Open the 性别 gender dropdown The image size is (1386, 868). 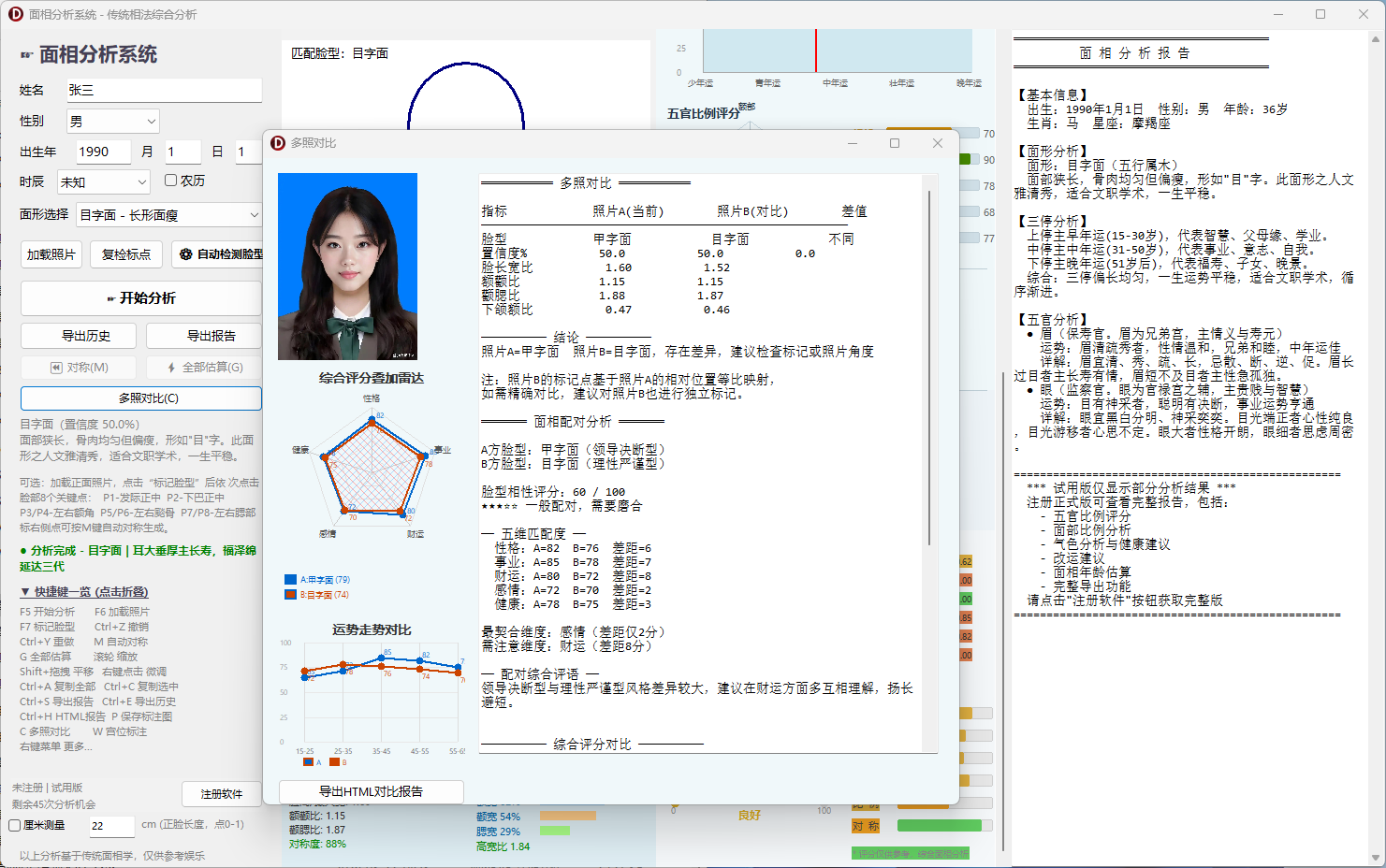click(112, 120)
